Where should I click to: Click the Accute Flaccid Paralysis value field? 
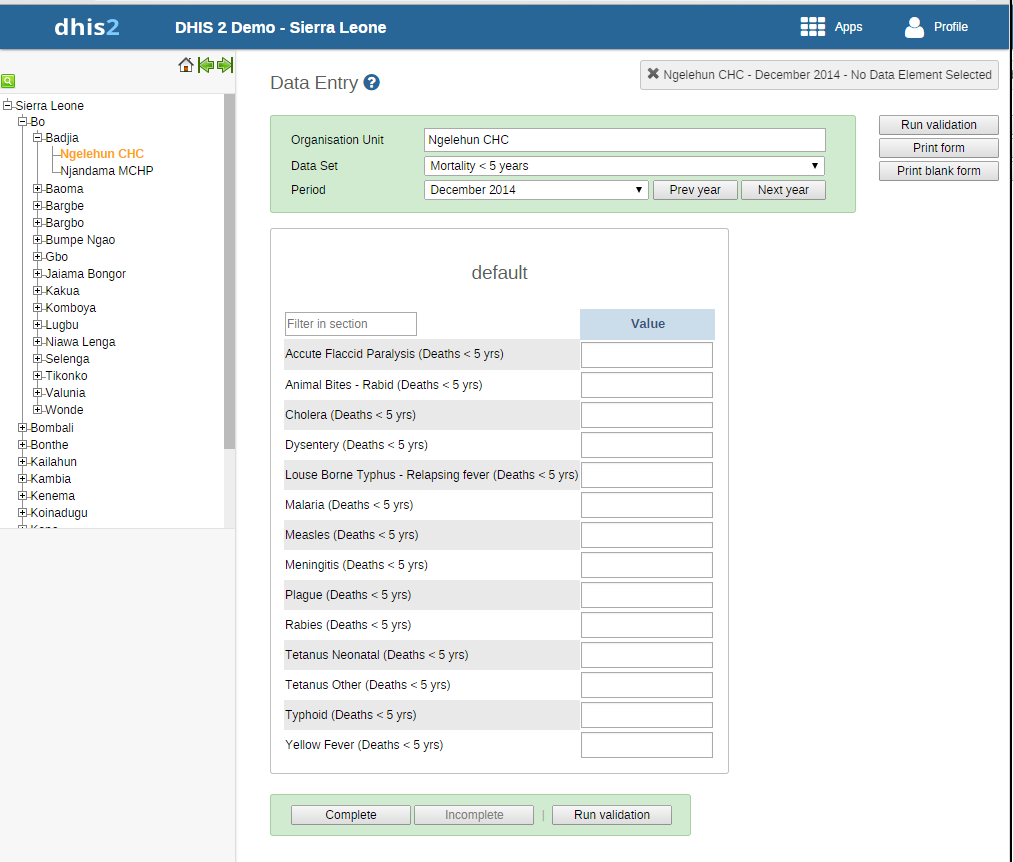(647, 355)
